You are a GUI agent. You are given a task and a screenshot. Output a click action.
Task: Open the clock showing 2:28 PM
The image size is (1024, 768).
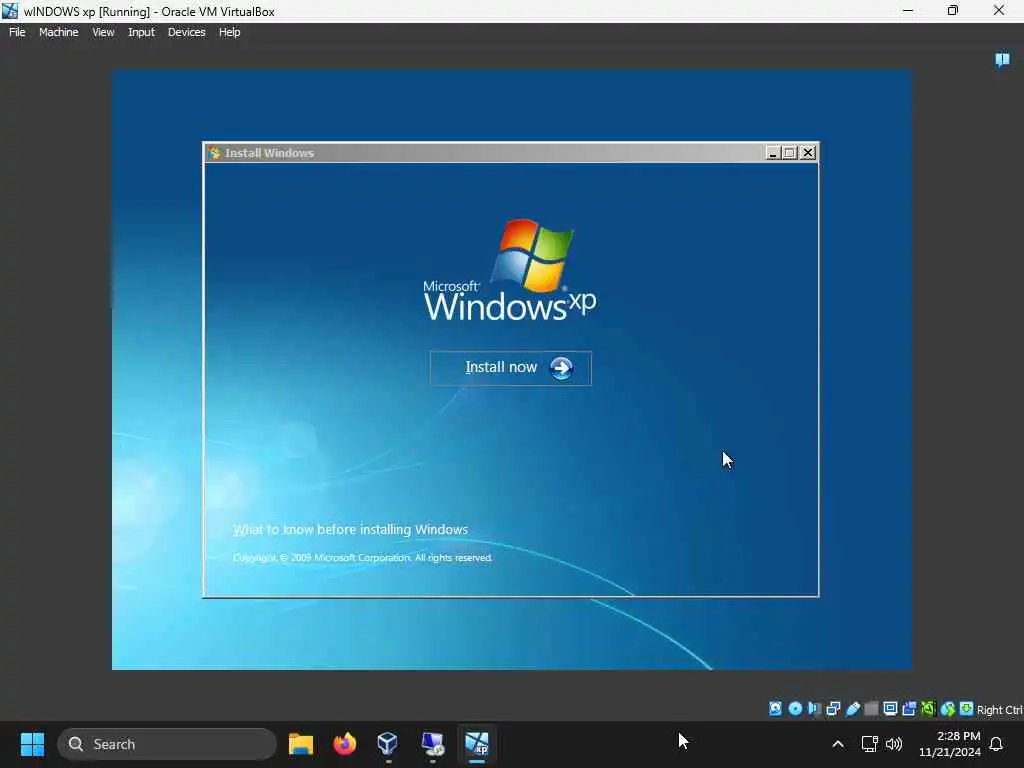950,744
